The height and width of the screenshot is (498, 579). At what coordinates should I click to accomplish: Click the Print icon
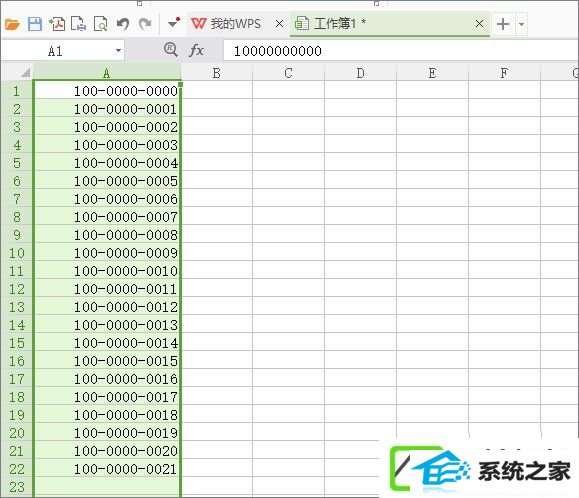(x=79, y=24)
